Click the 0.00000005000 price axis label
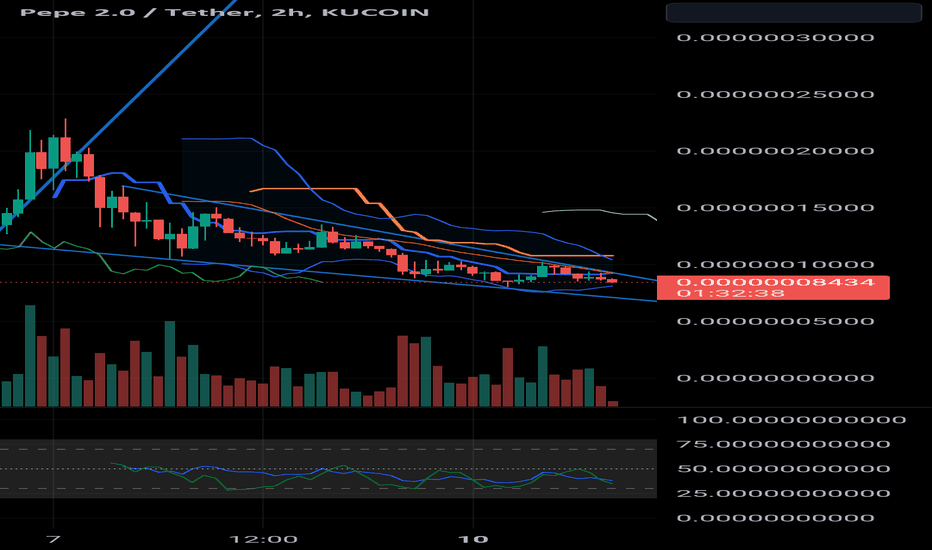This screenshot has width=932, height=550. tap(775, 321)
